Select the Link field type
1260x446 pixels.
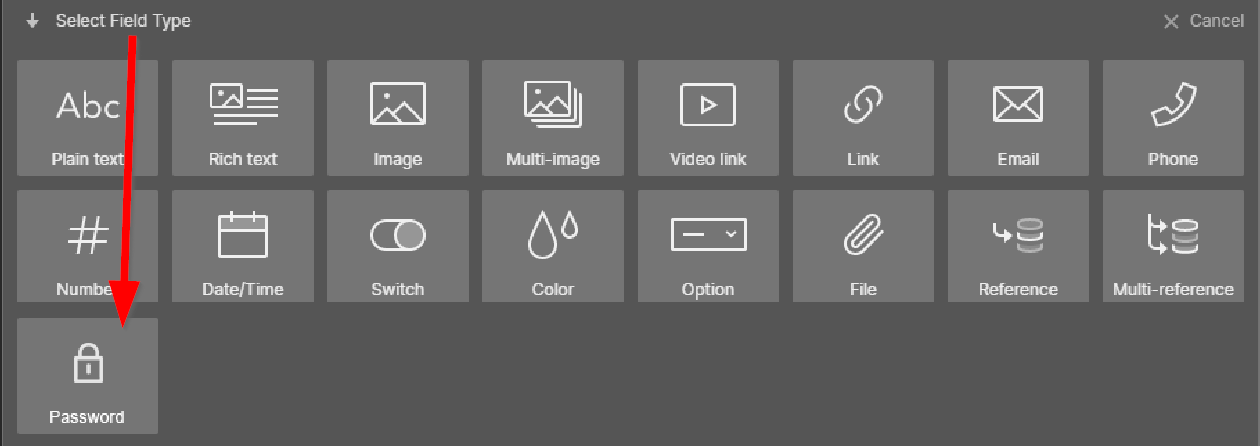click(863, 118)
